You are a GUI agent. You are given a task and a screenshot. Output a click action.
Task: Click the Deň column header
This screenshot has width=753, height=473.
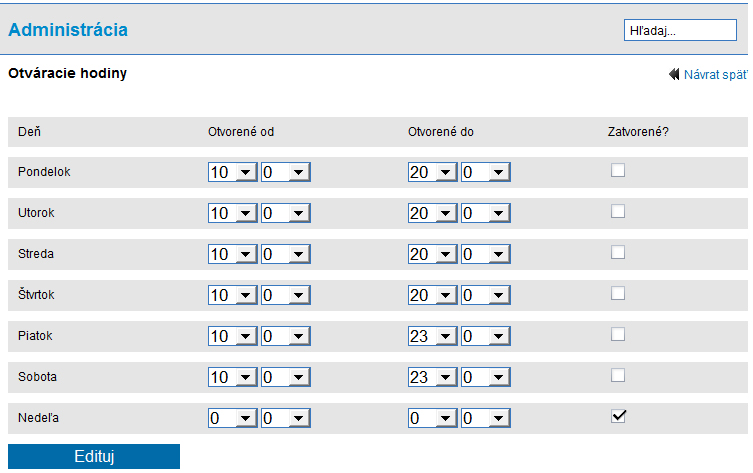[29, 132]
